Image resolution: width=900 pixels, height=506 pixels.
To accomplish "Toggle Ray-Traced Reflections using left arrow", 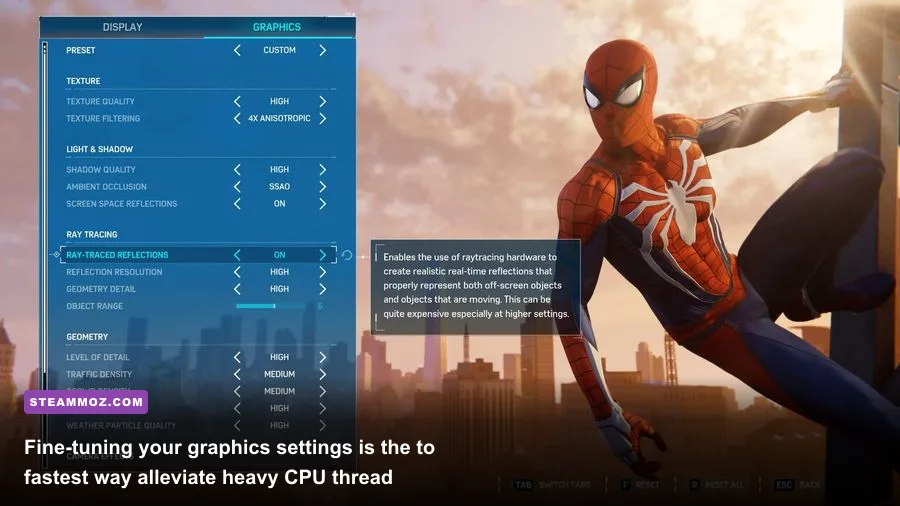I will 237,255.
